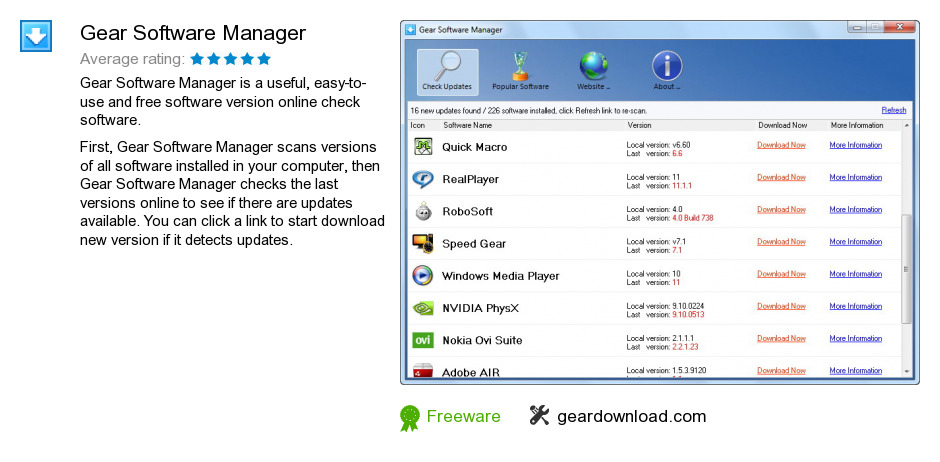Click the Software Name column header
Viewport: 940px width, 462px height.
(468, 125)
